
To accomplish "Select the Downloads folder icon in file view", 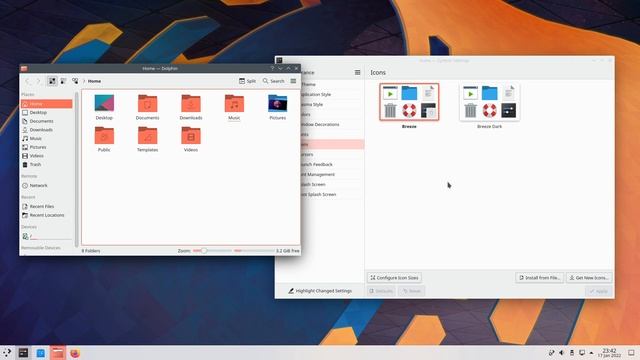I will pyautogui.click(x=191, y=103).
